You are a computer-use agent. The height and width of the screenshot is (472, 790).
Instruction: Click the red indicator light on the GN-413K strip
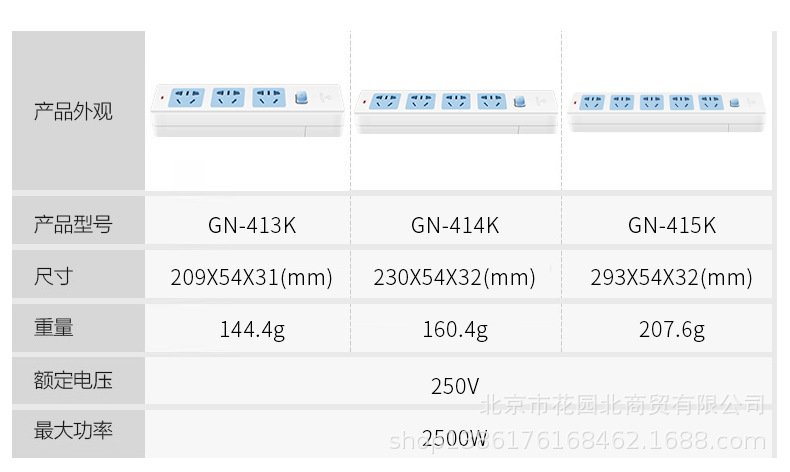pyautogui.click(x=161, y=98)
